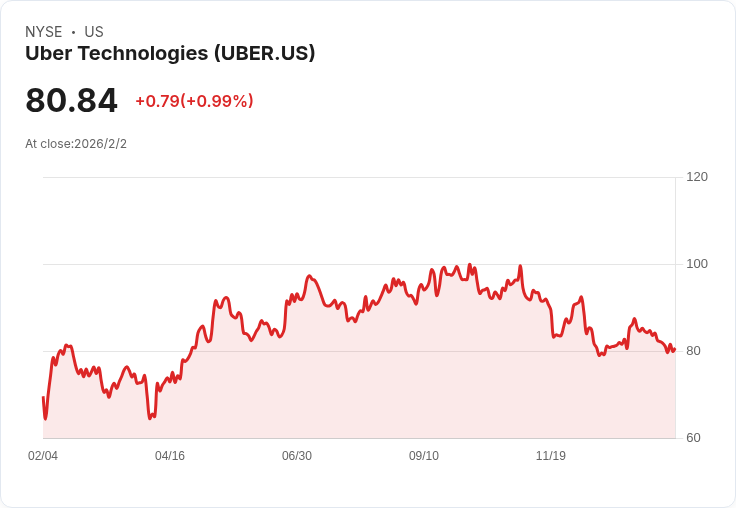Click the 120 price axis label
Screen dimensions: 736x508
(x=697, y=177)
